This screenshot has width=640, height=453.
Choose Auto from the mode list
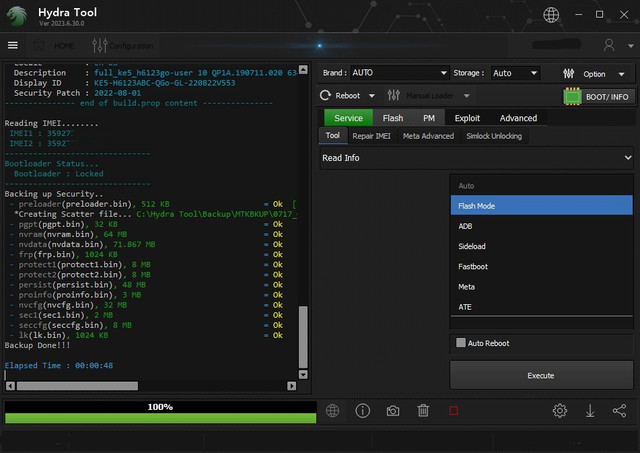[x=542, y=186]
